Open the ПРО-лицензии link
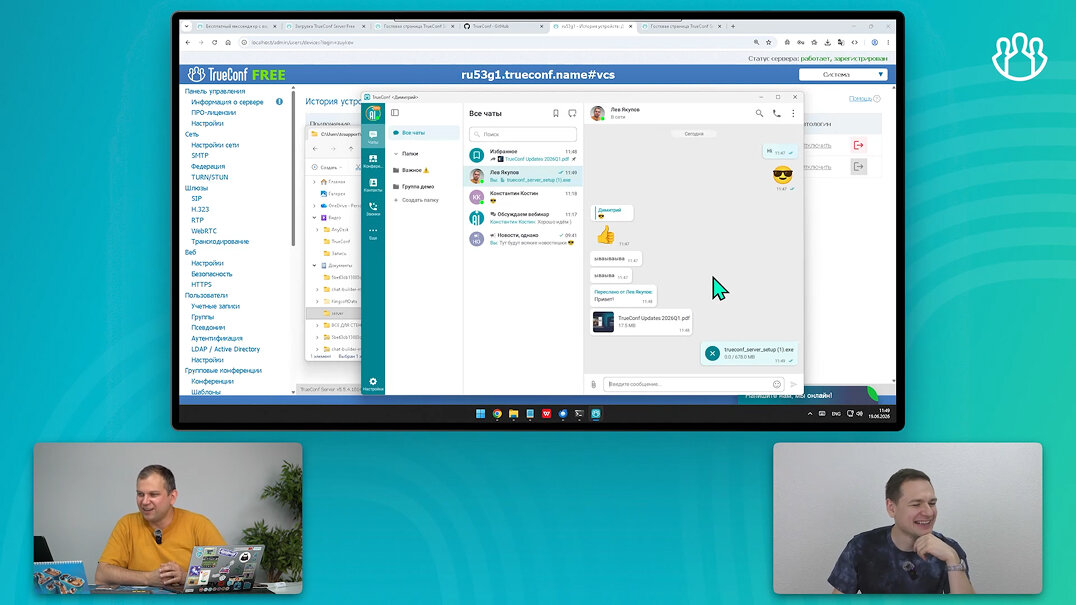The image size is (1076, 605). [x=213, y=112]
